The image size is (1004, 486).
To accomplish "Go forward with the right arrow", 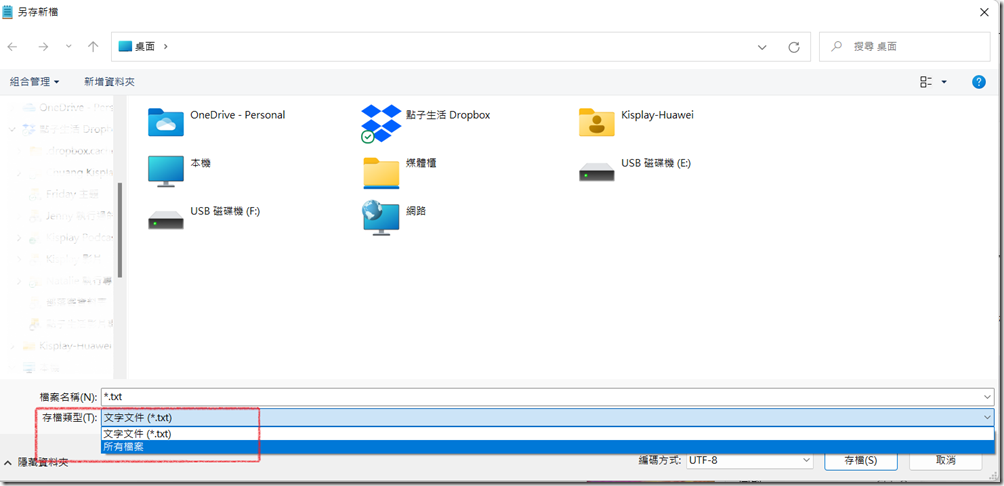I will click(43, 47).
